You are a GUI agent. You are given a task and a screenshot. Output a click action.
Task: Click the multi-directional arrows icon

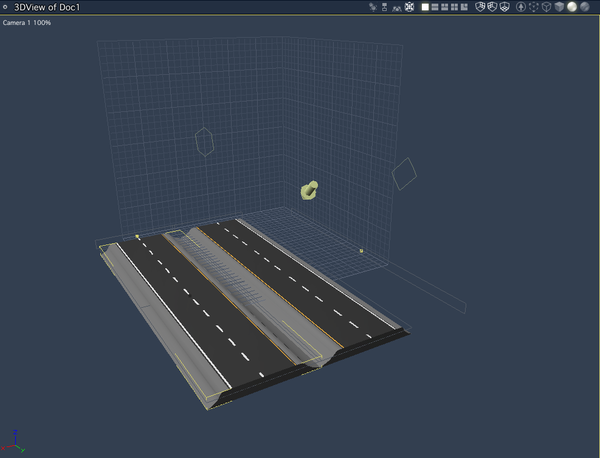point(409,7)
